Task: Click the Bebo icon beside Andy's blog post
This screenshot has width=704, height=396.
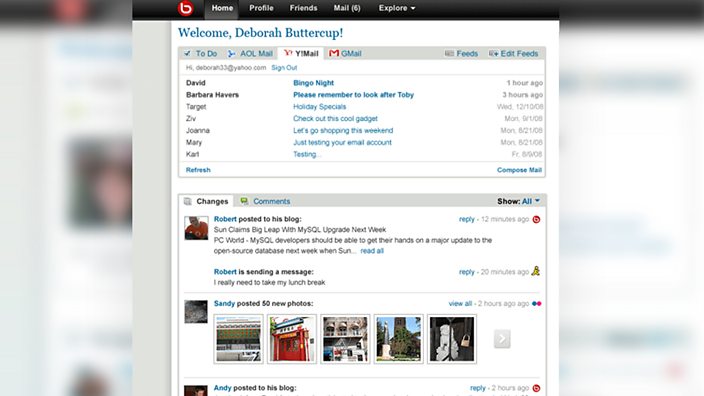Action: coord(536,388)
